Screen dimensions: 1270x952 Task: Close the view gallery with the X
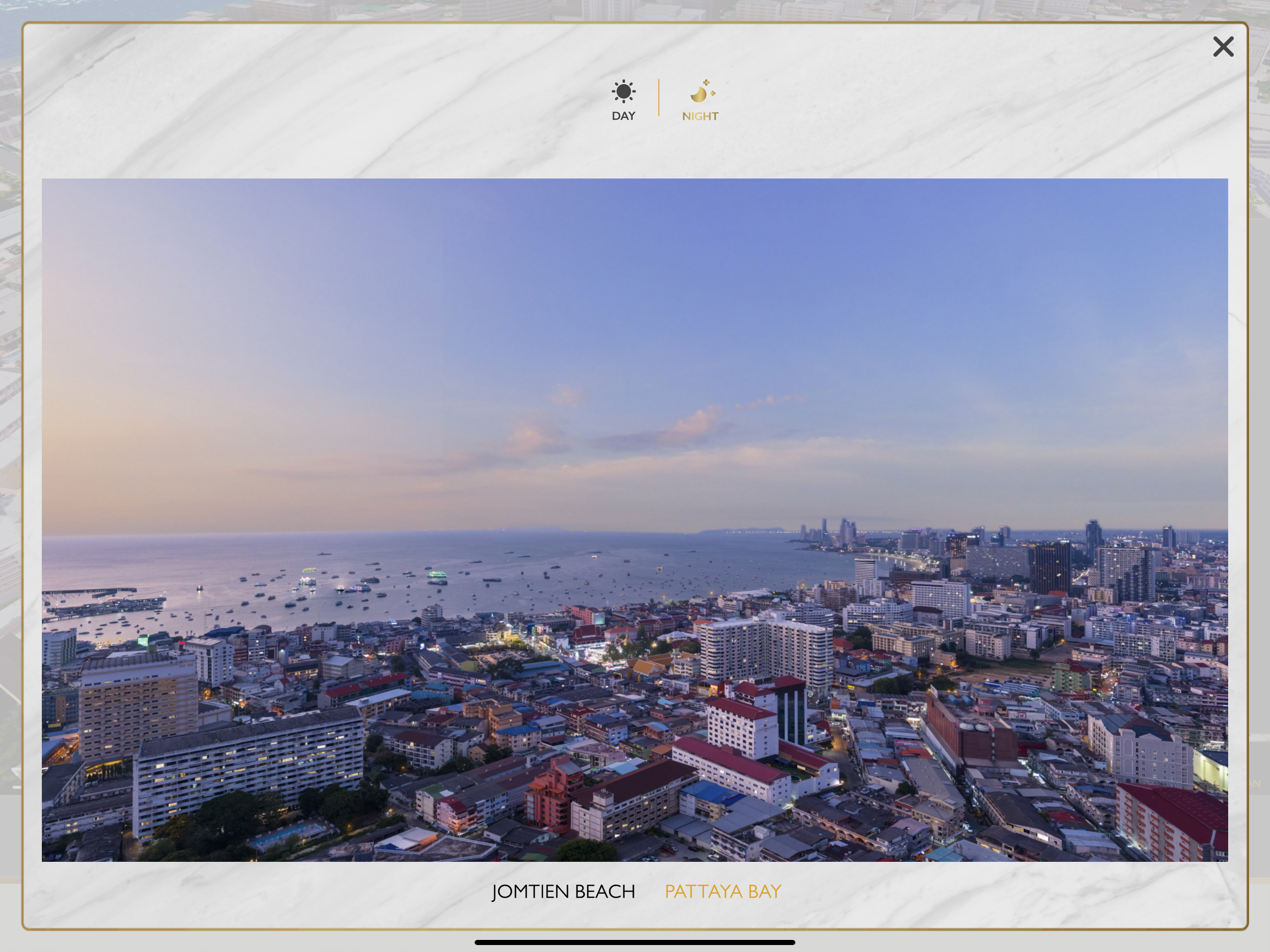1223,46
